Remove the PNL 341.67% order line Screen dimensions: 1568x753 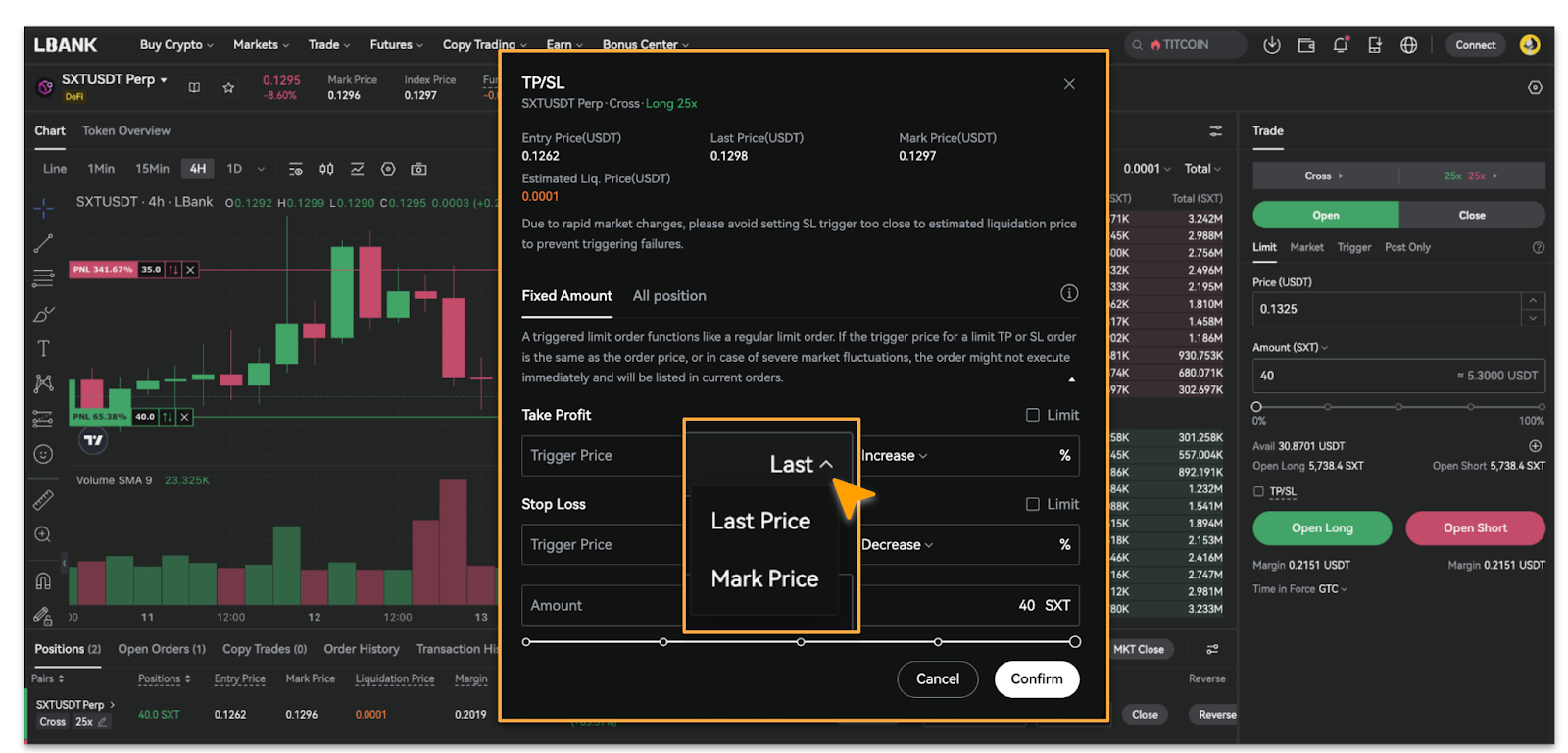click(191, 269)
